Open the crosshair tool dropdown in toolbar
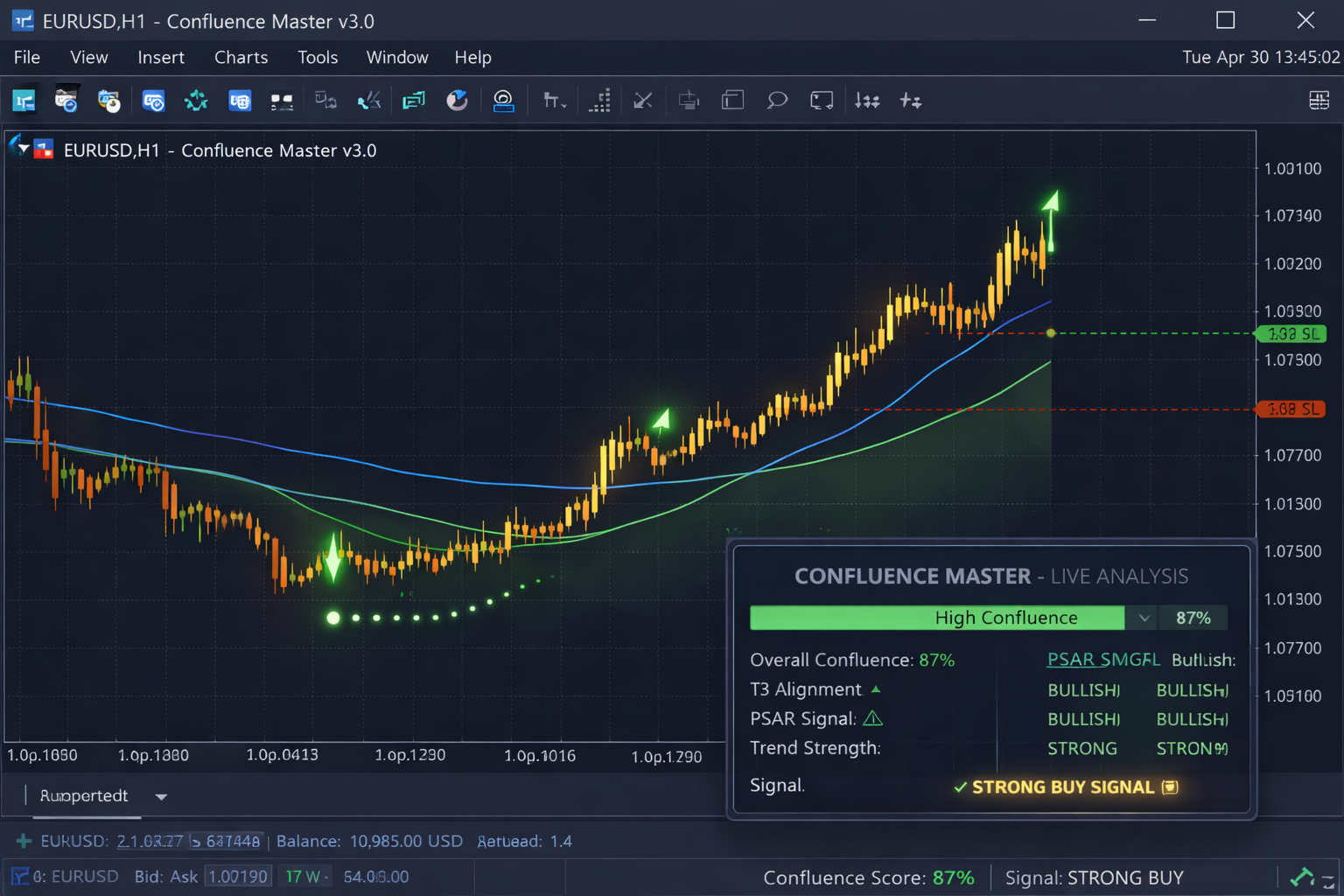 [x=555, y=101]
